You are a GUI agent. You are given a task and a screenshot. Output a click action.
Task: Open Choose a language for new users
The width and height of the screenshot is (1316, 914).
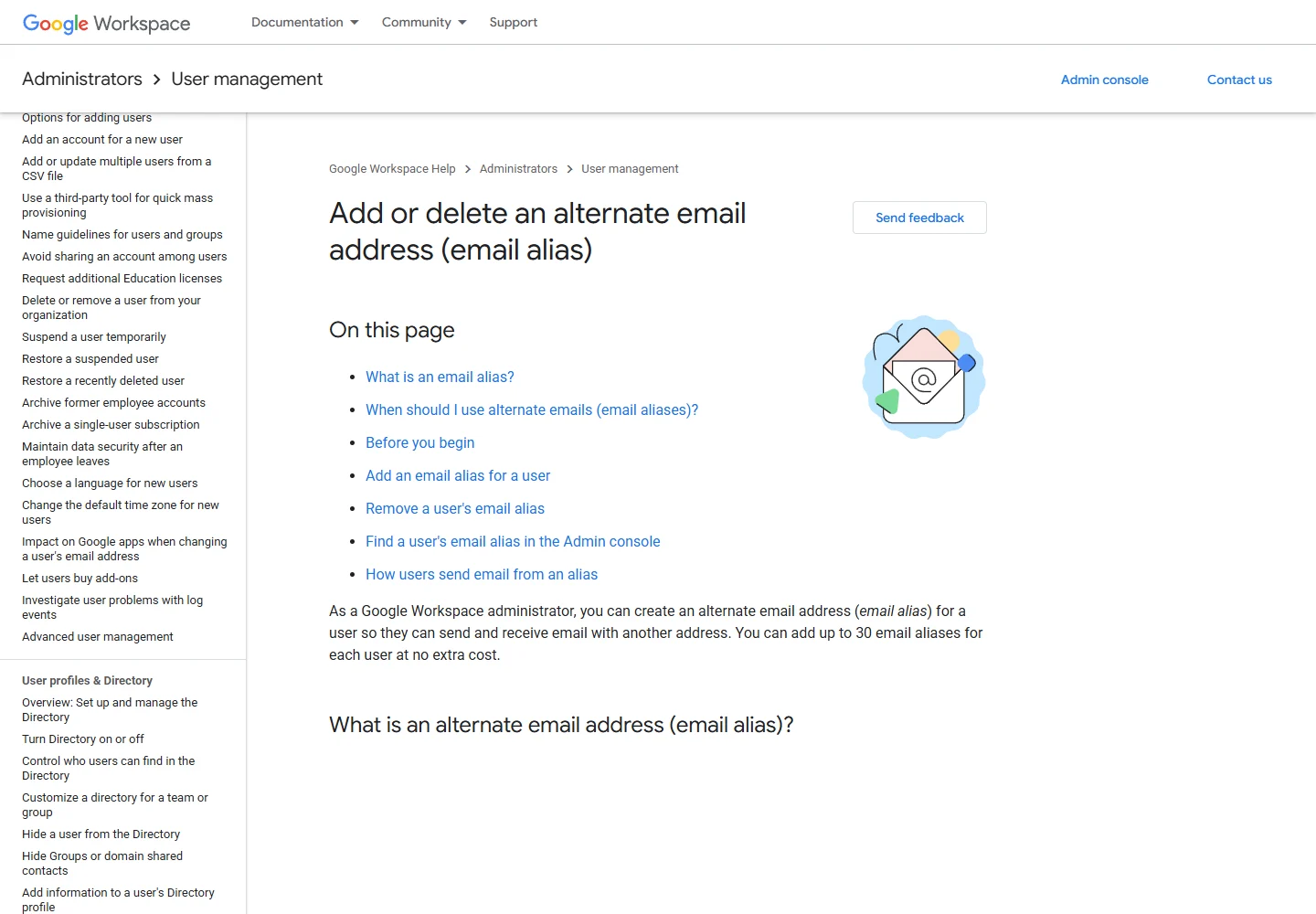coord(110,484)
